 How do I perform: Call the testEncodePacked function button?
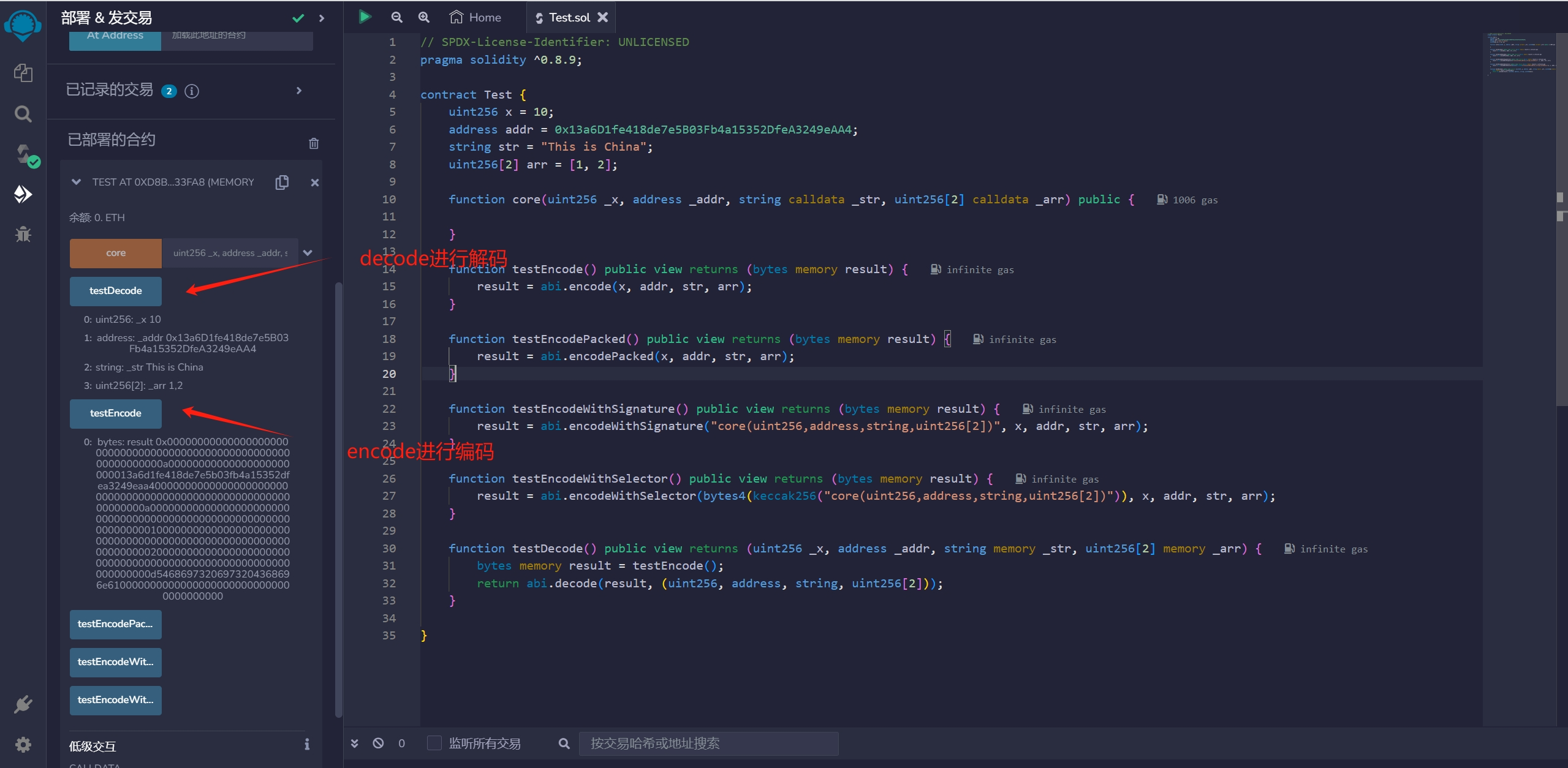115,624
